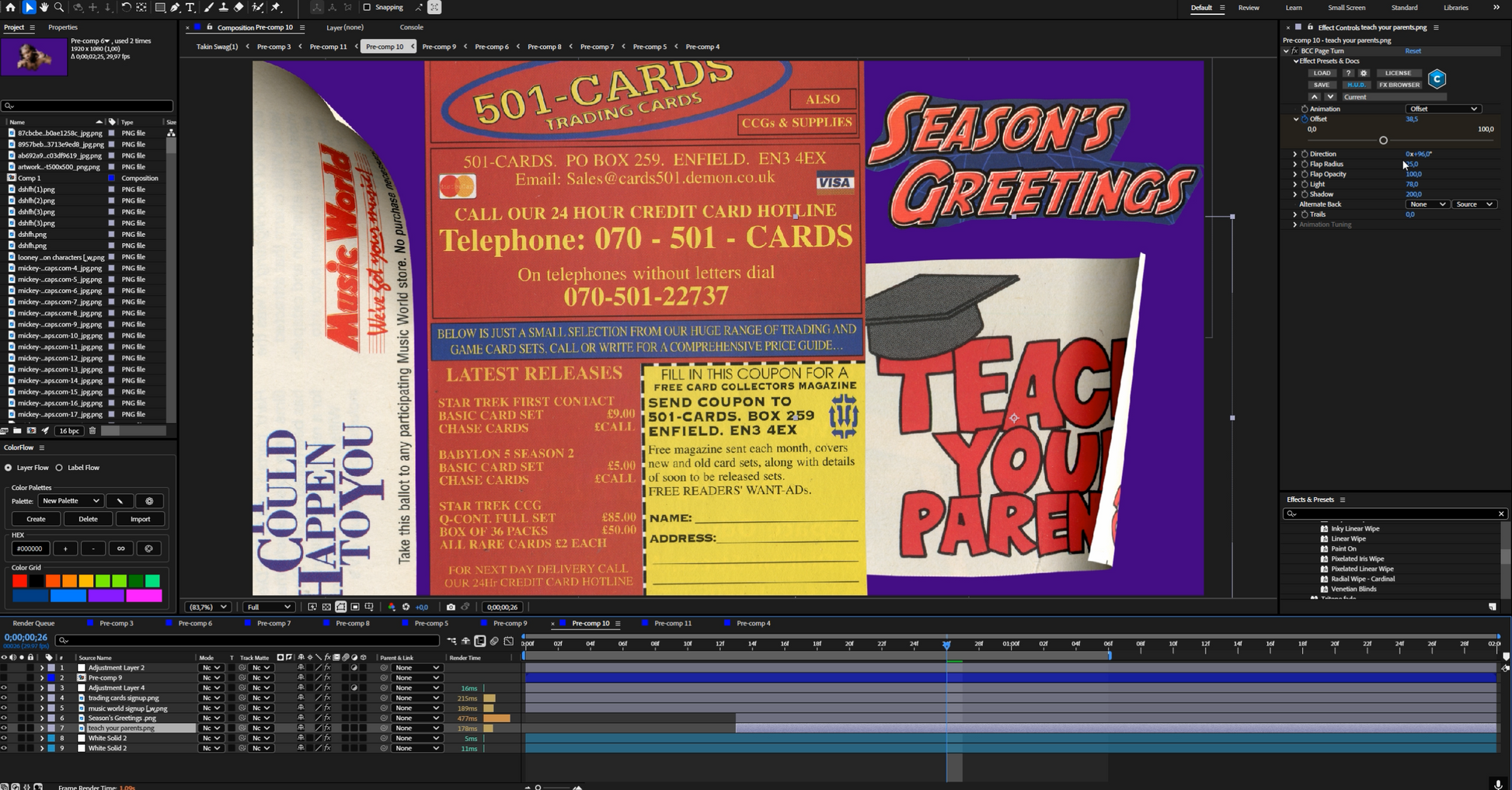Screen dimensions: 1512x790
Task: Select the Eraser tool
Action: point(239,7)
